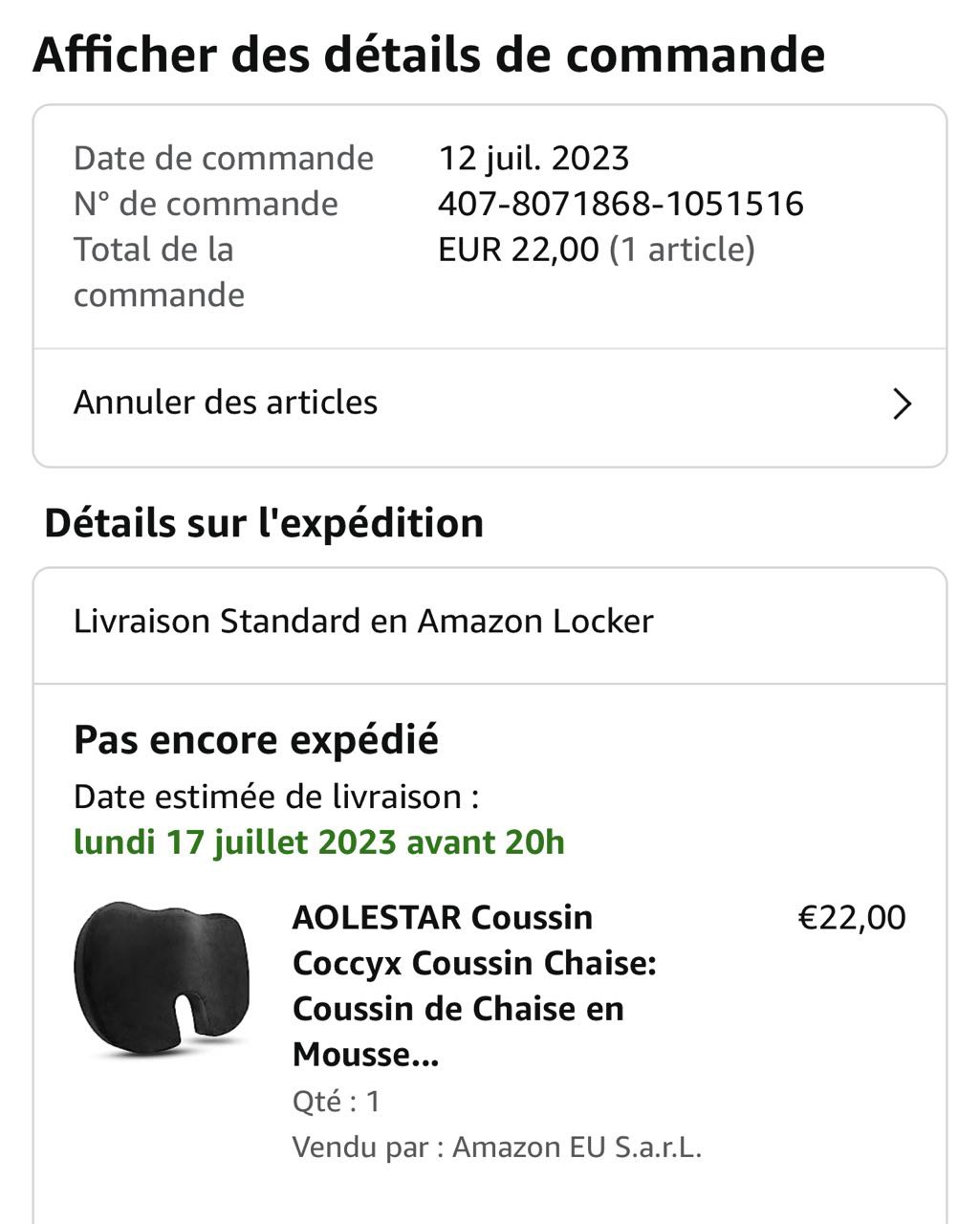
Task: Open the AOLESTAR Coussin Coccyx product title
Action: tap(473, 985)
